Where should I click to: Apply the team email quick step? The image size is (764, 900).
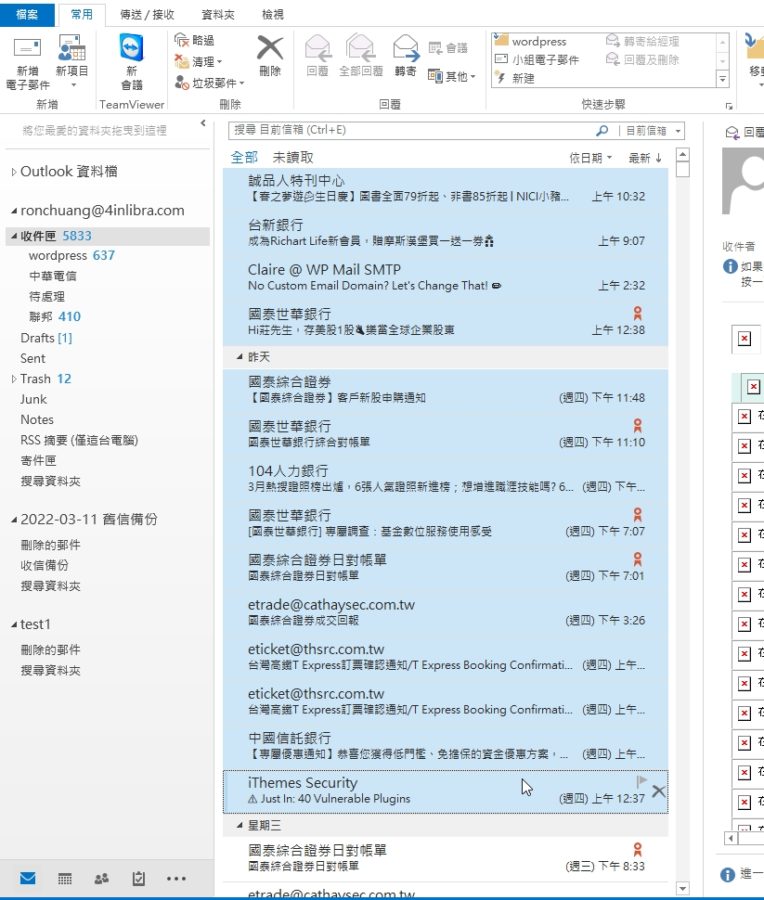point(537,60)
